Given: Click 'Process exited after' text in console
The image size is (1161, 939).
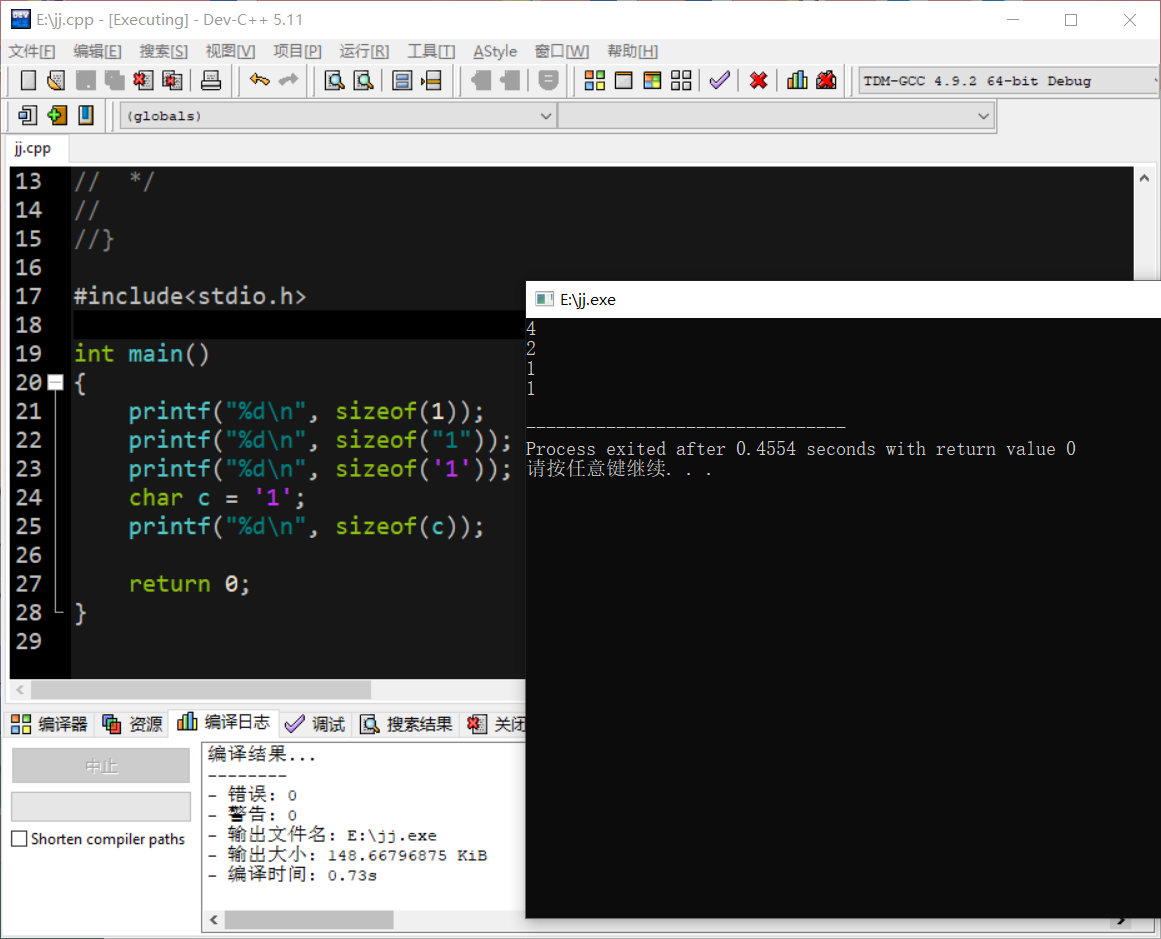Looking at the screenshot, I should click(x=626, y=449).
